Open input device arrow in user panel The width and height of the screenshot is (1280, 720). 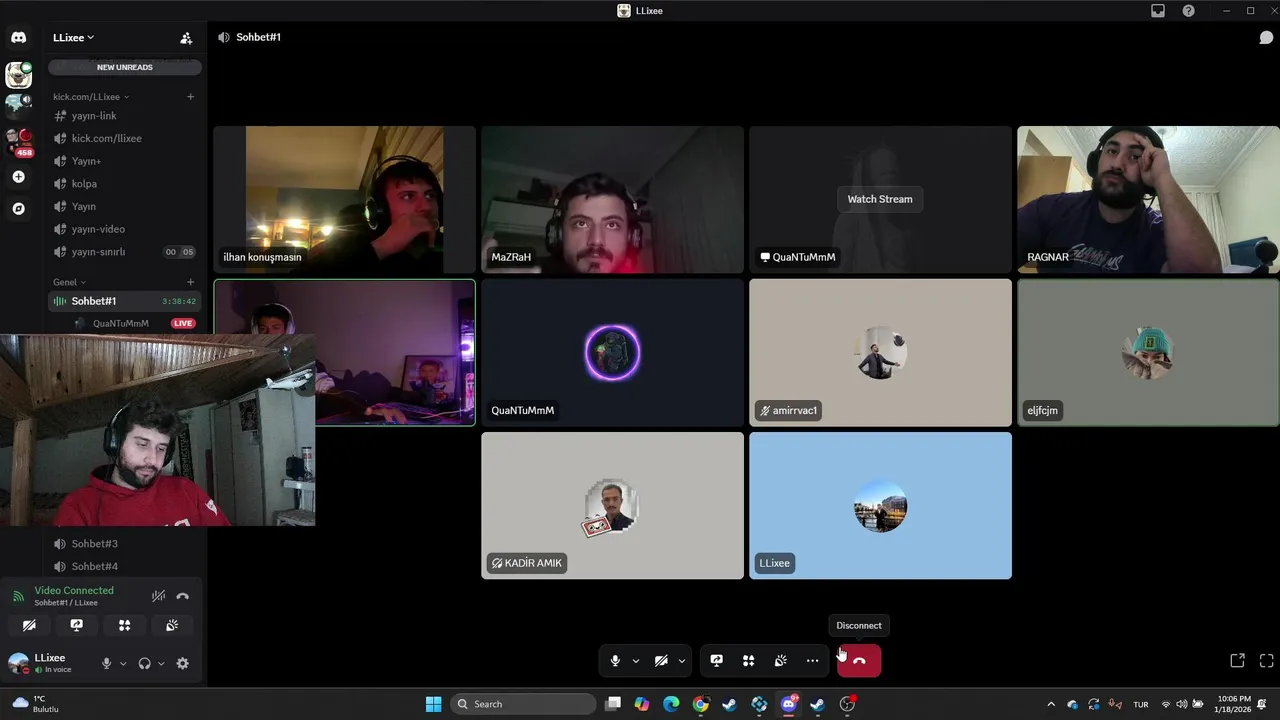123,663
